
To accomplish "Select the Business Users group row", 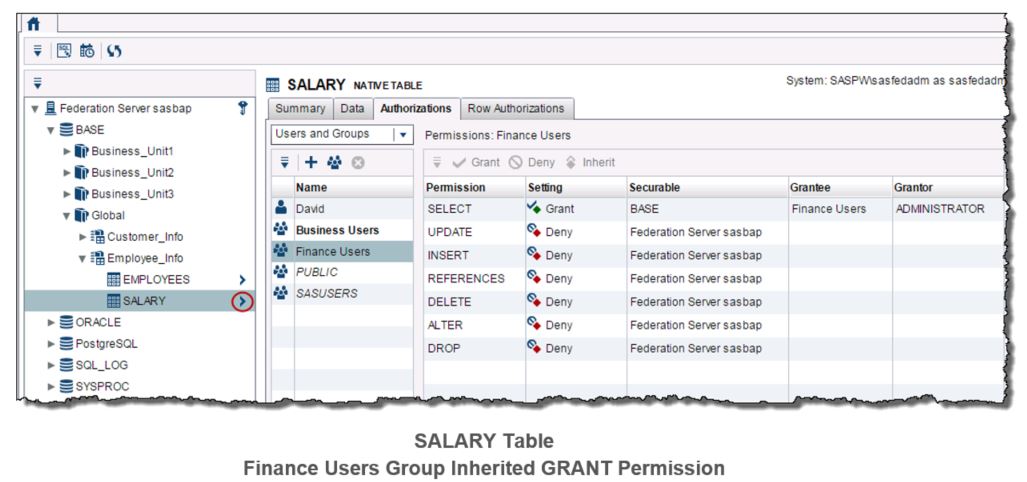I will pyautogui.click(x=337, y=230).
